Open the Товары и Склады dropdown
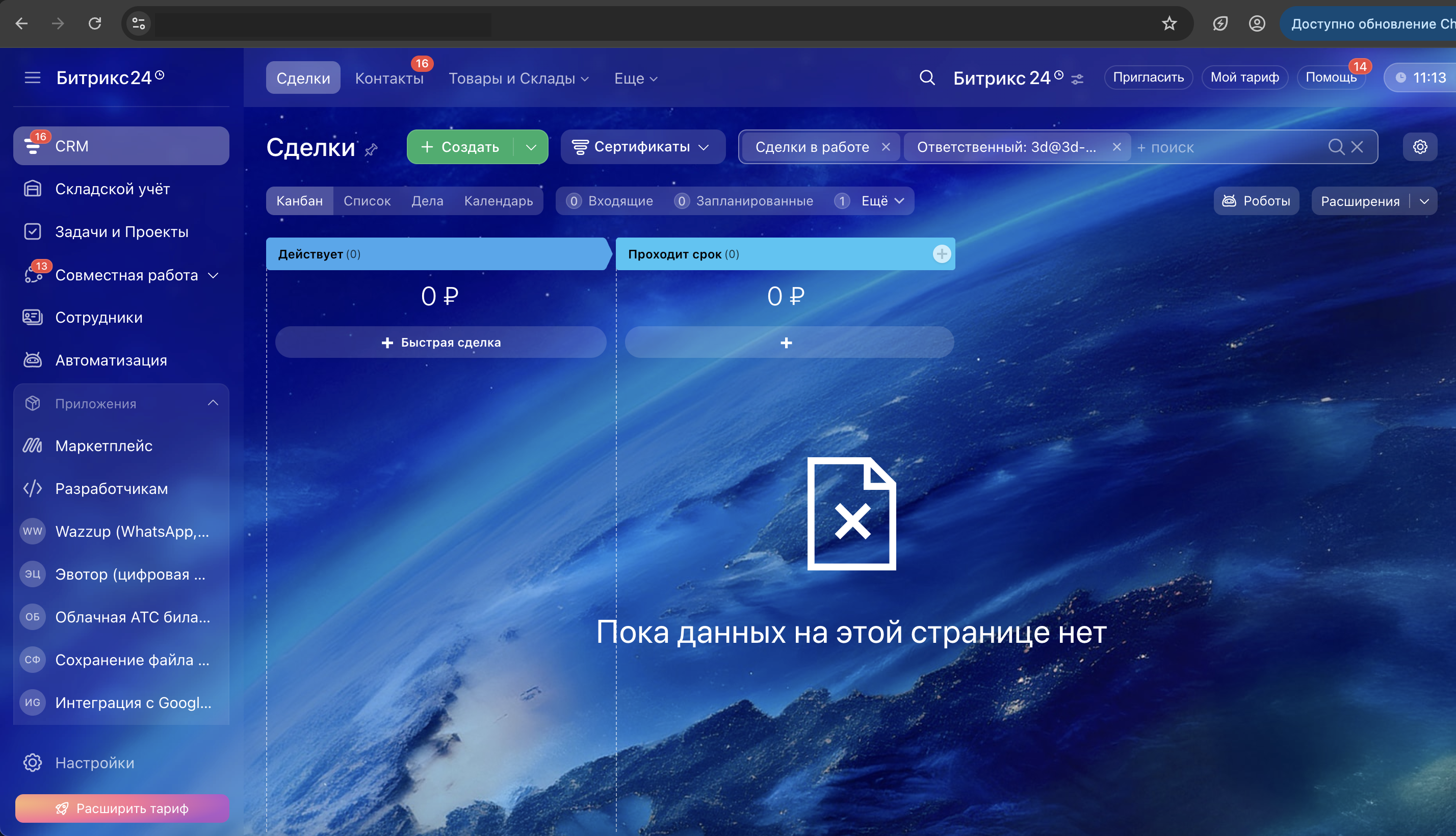The height and width of the screenshot is (836, 1456). [x=518, y=78]
